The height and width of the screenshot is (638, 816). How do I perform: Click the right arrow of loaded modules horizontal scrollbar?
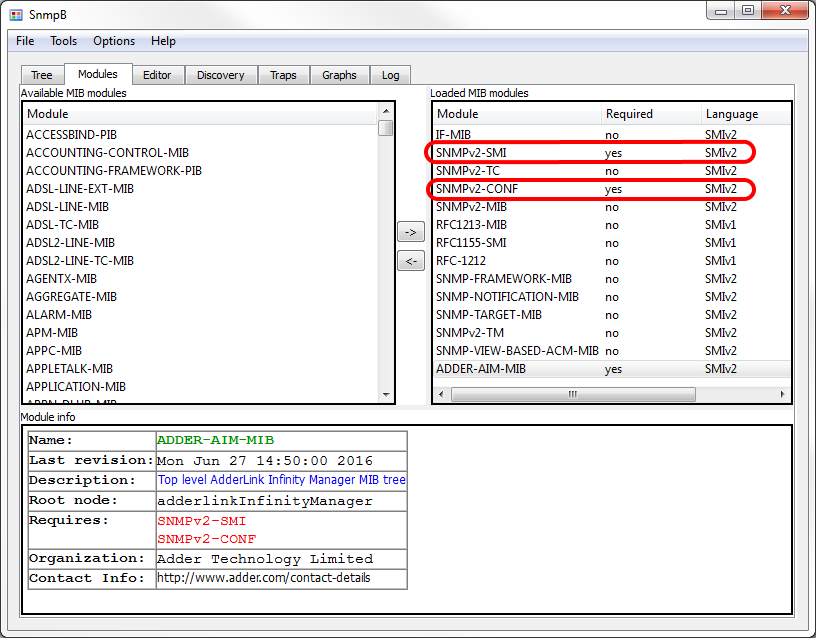pos(782,394)
